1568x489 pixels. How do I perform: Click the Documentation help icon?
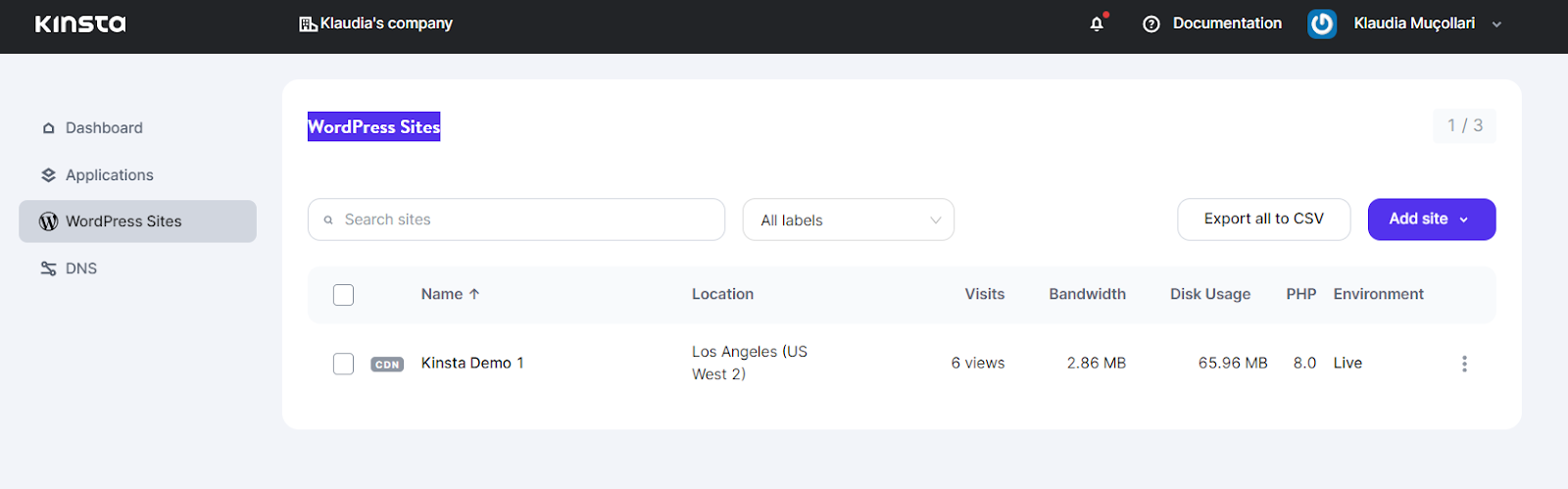pos(1151,24)
